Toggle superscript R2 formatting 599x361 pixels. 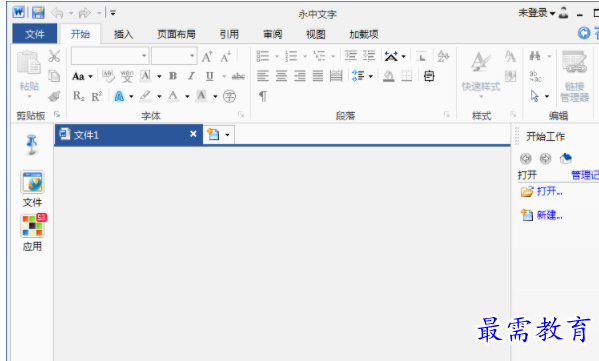[97, 96]
